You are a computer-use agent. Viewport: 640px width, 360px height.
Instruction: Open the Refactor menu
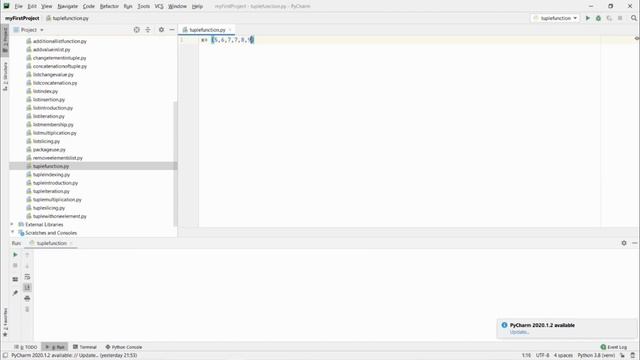tap(109, 6)
